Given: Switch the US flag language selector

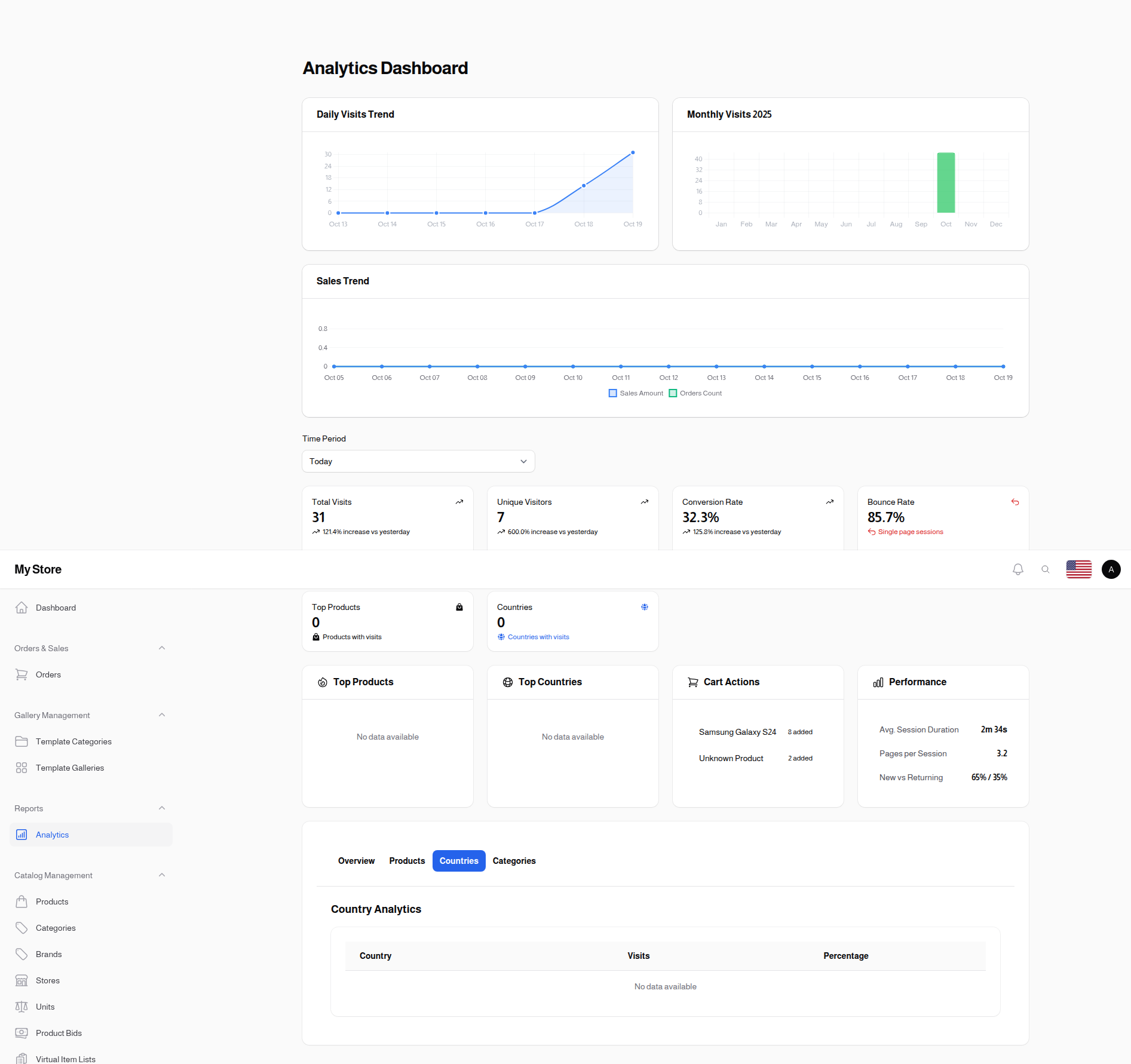Looking at the screenshot, I should 1078,569.
